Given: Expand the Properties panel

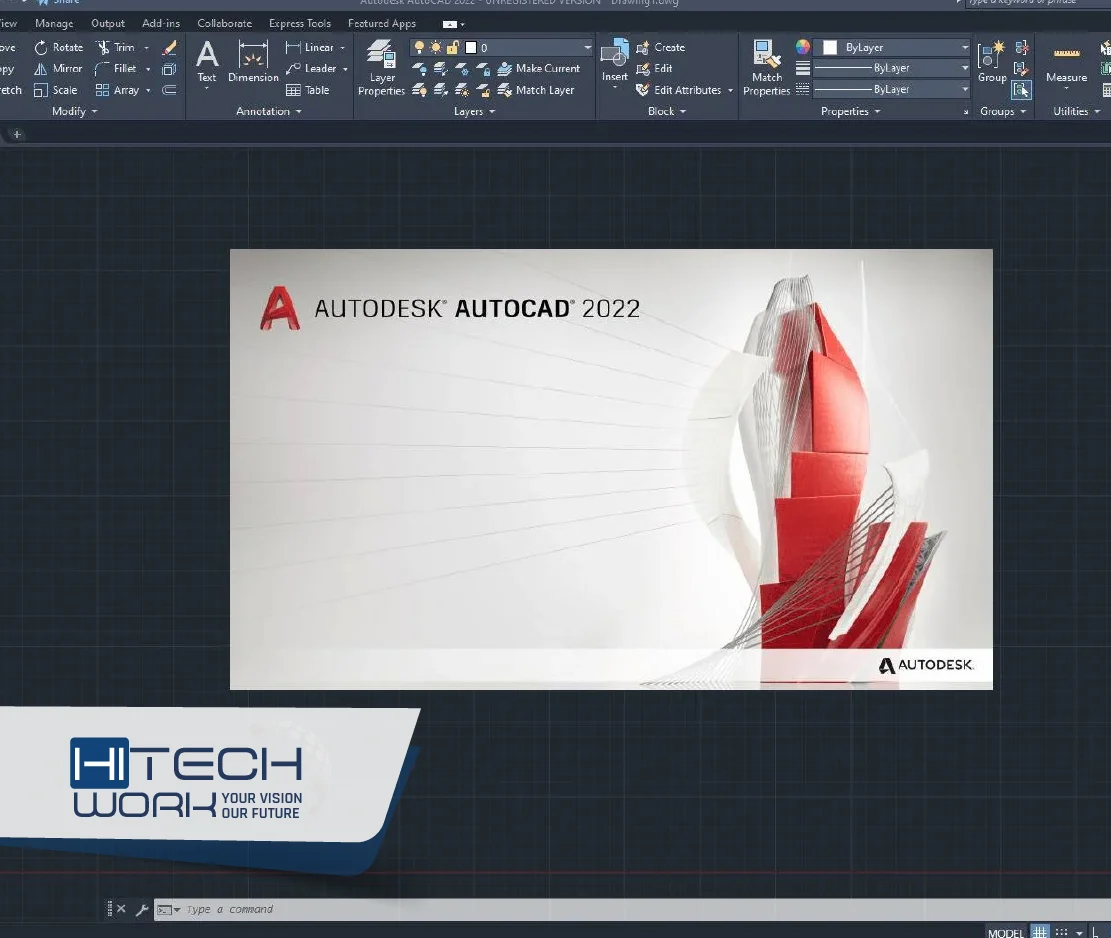Looking at the screenshot, I should (x=850, y=111).
